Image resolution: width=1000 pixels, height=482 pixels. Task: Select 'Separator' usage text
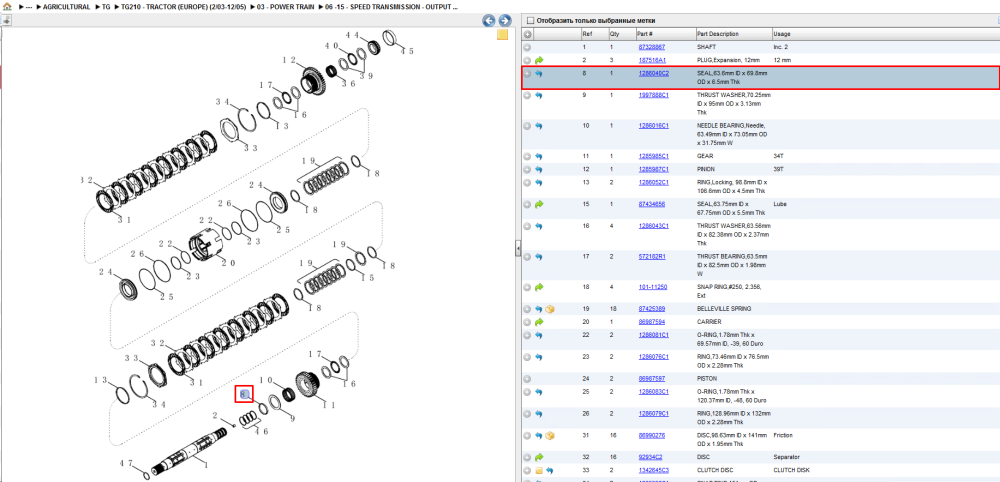click(x=786, y=457)
